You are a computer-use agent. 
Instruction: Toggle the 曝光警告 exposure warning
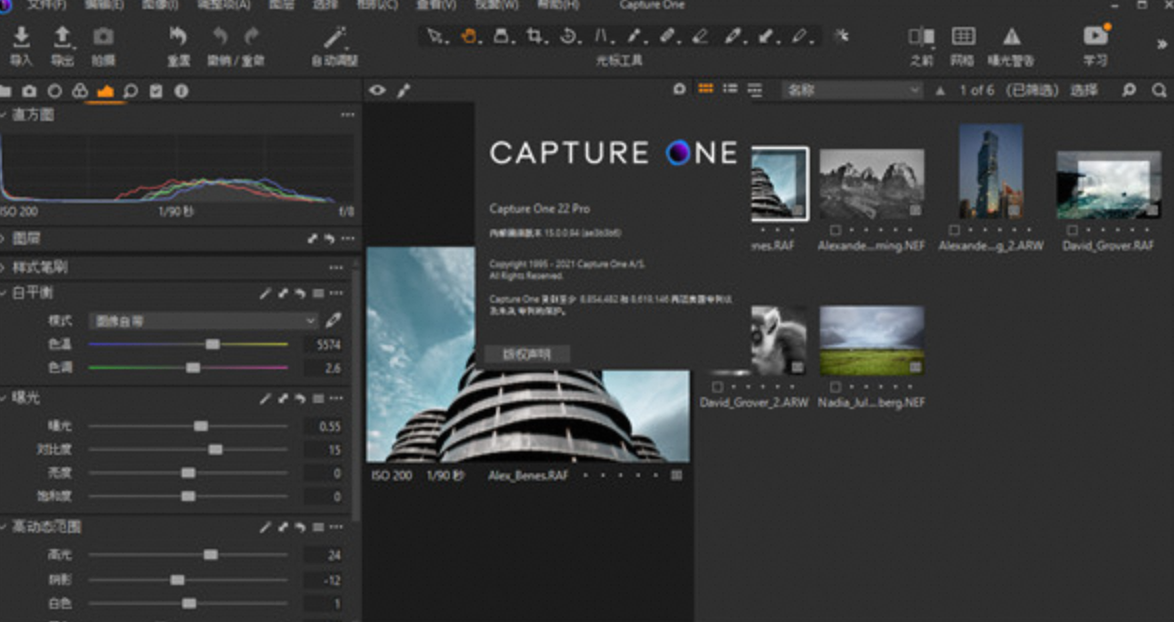tap(1012, 36)
